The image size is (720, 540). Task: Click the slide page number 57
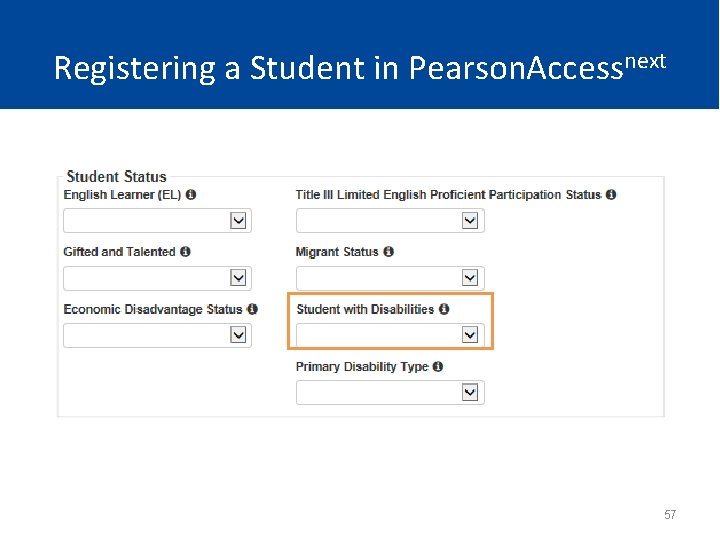pos(670,515)
